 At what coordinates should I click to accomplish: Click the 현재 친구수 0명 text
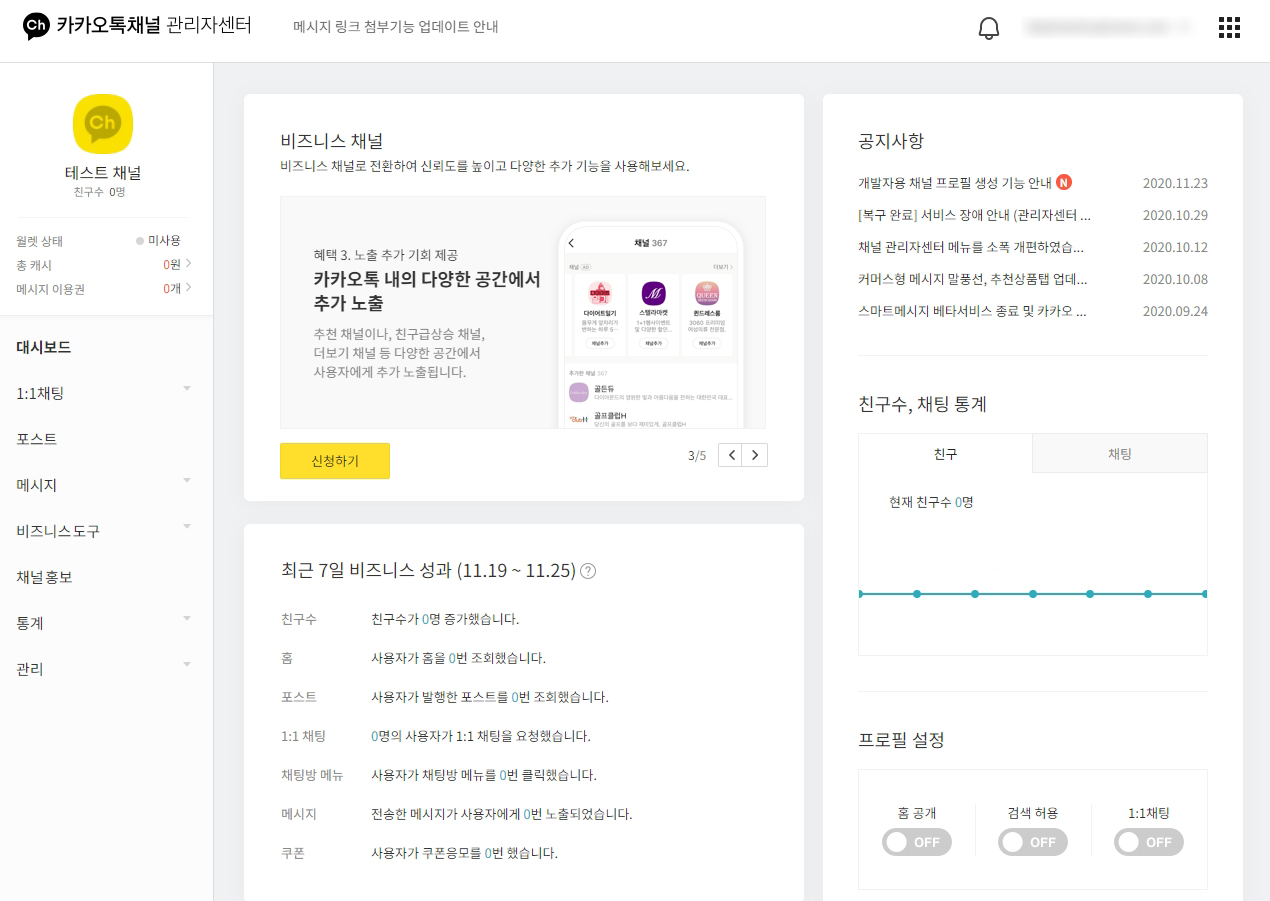pos(931,502)
